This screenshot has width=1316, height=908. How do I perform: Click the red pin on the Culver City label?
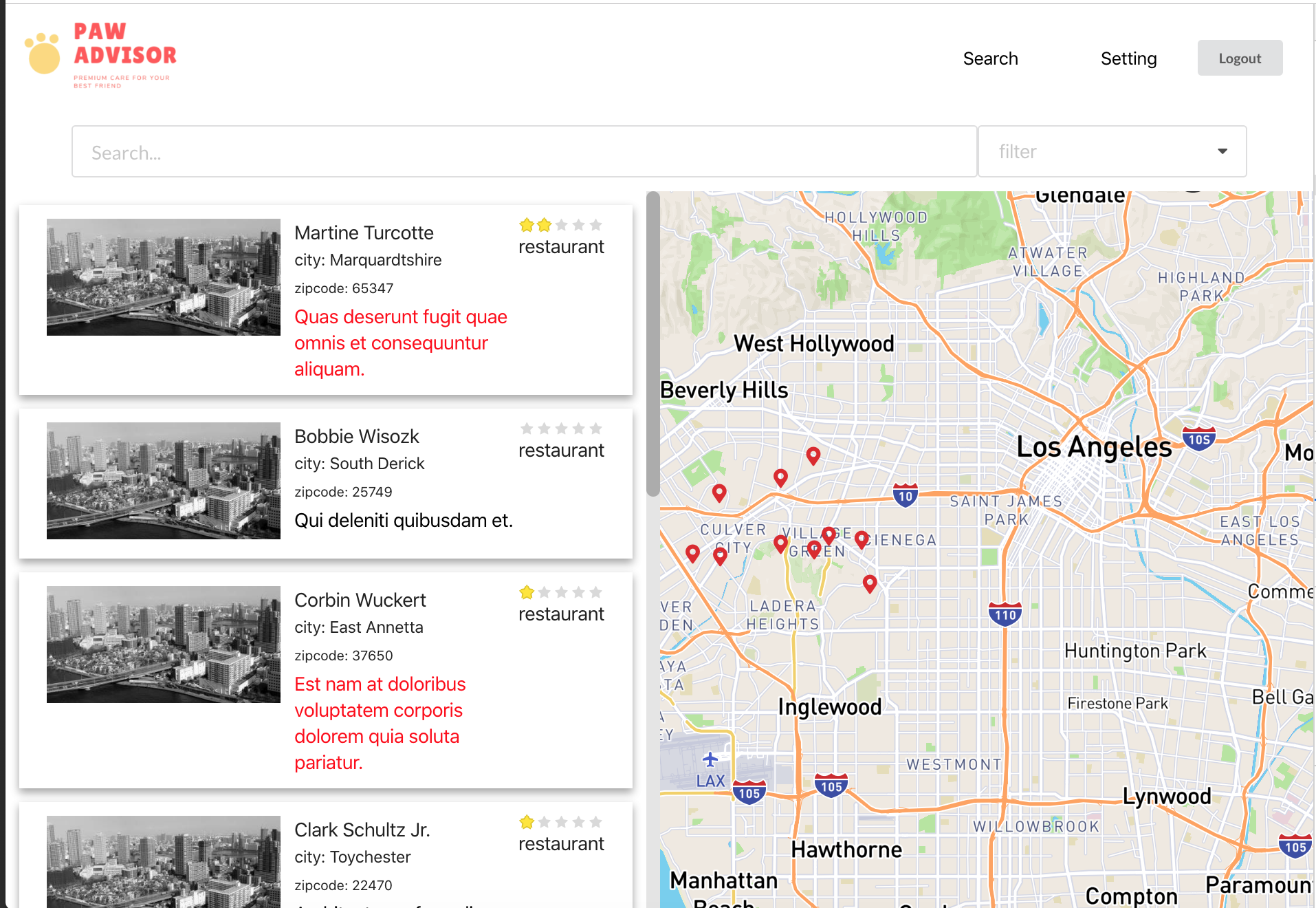click(x=721, y=556)
